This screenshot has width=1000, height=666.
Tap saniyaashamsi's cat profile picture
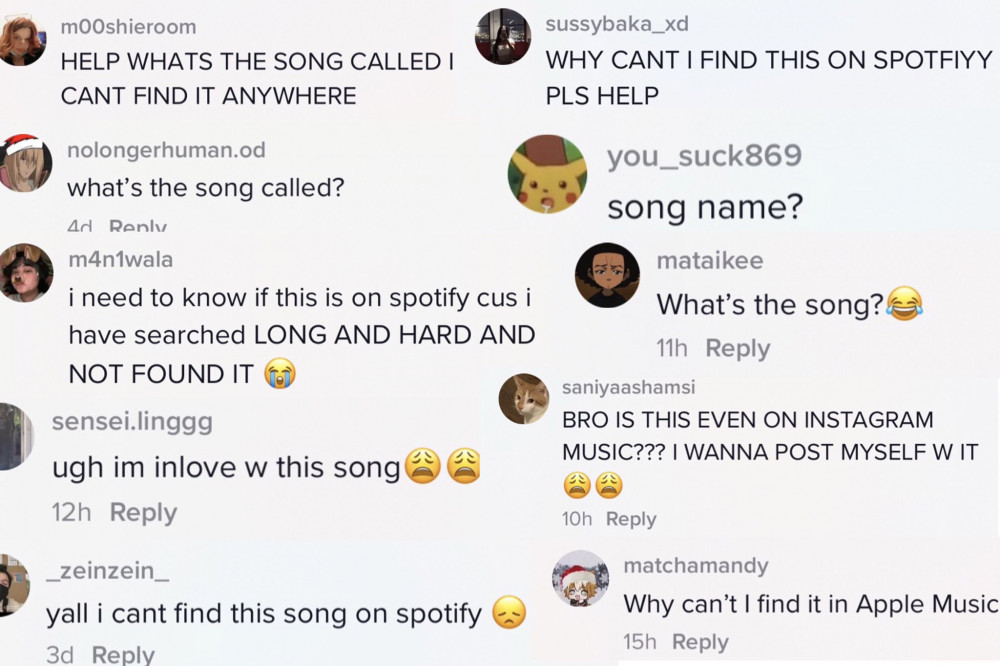pos(524,399)
